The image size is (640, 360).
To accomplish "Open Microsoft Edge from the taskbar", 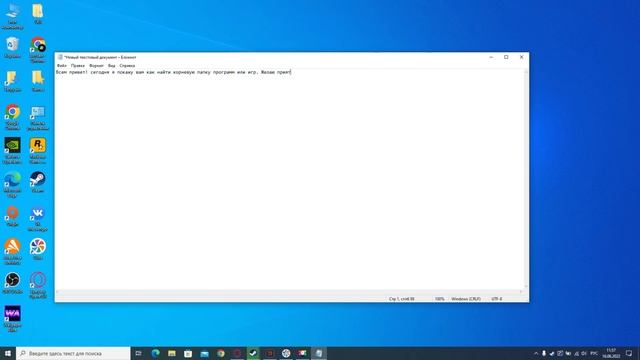I will 156,353.
